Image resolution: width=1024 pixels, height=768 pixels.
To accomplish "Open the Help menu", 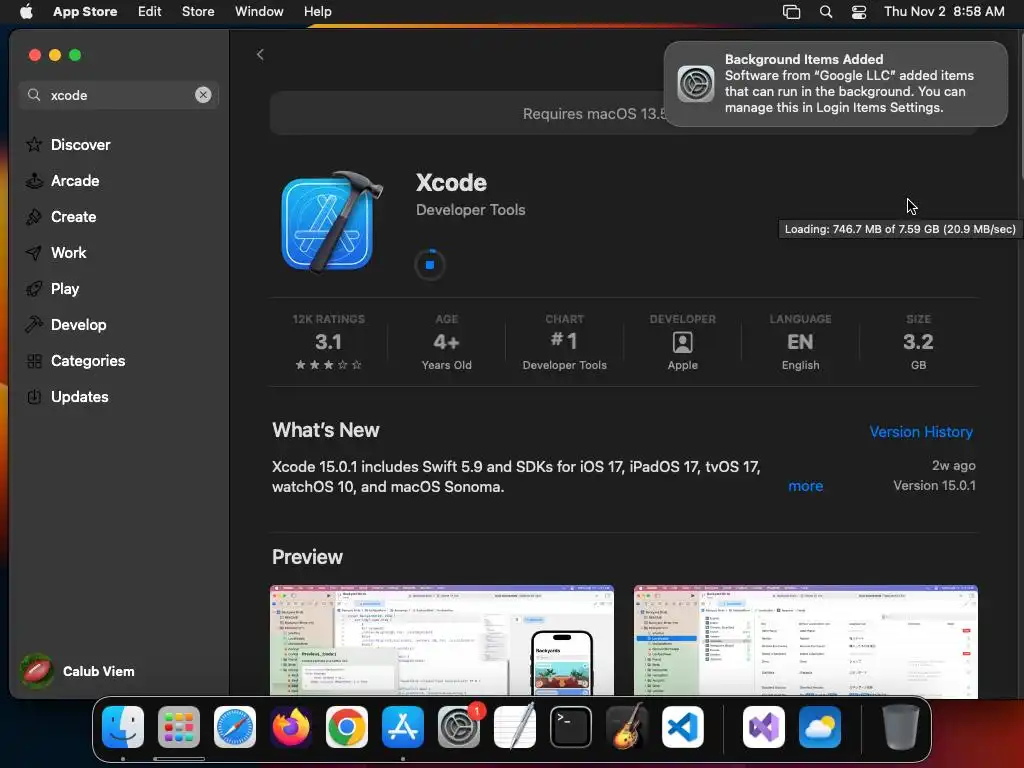I will [x=317, y=11].
